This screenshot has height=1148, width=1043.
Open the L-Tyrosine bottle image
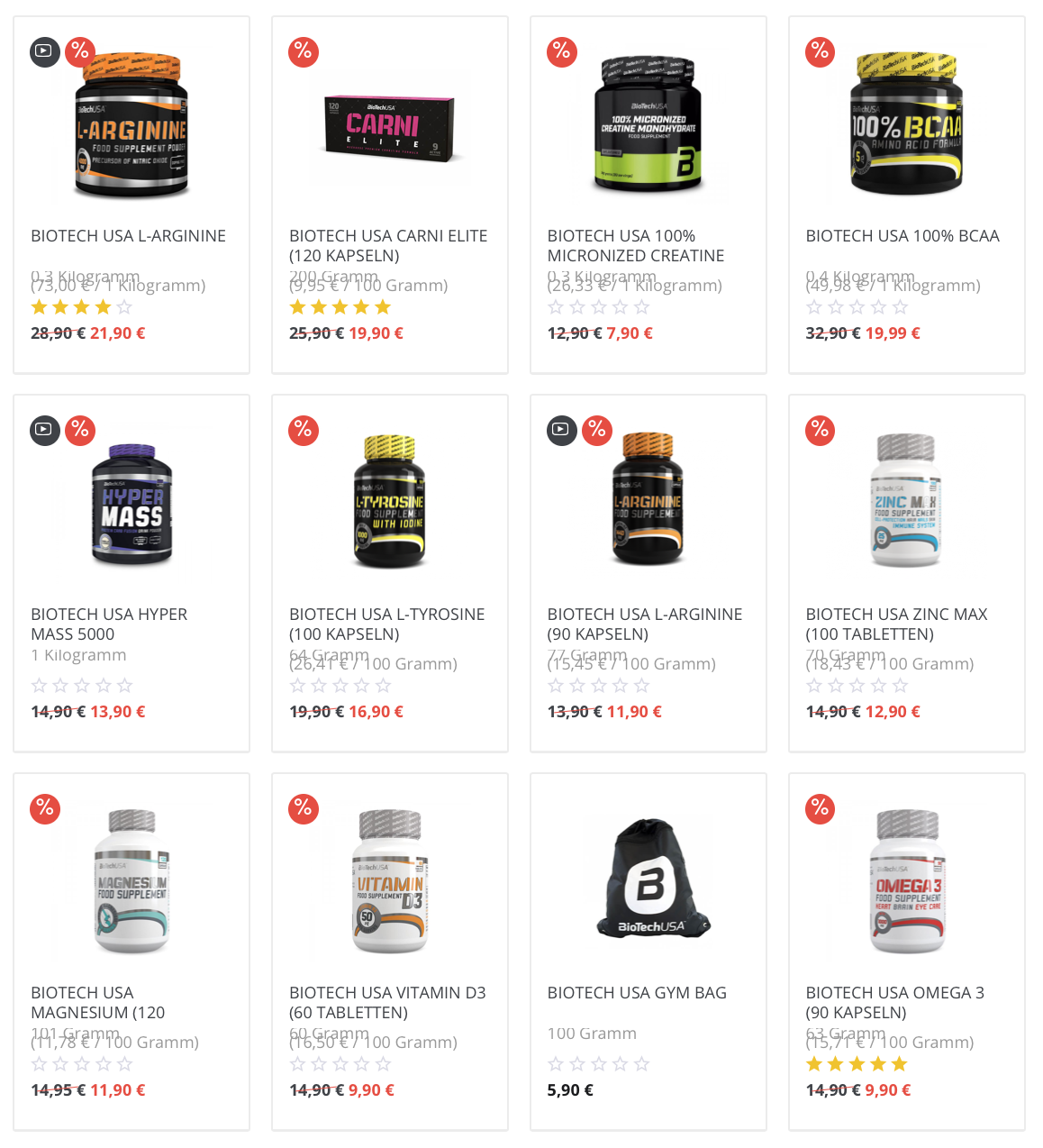389,501
